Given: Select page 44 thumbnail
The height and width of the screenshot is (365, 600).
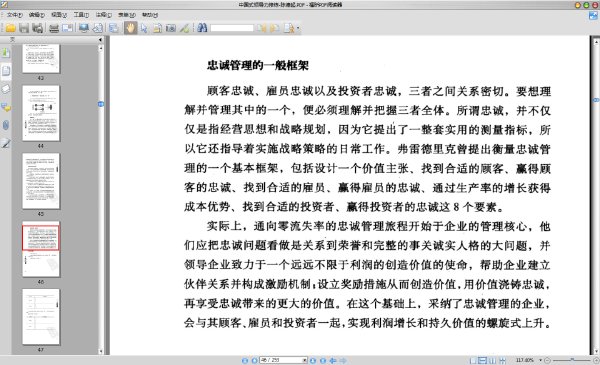Looking at the screenshot, I should tap(41, 113).
